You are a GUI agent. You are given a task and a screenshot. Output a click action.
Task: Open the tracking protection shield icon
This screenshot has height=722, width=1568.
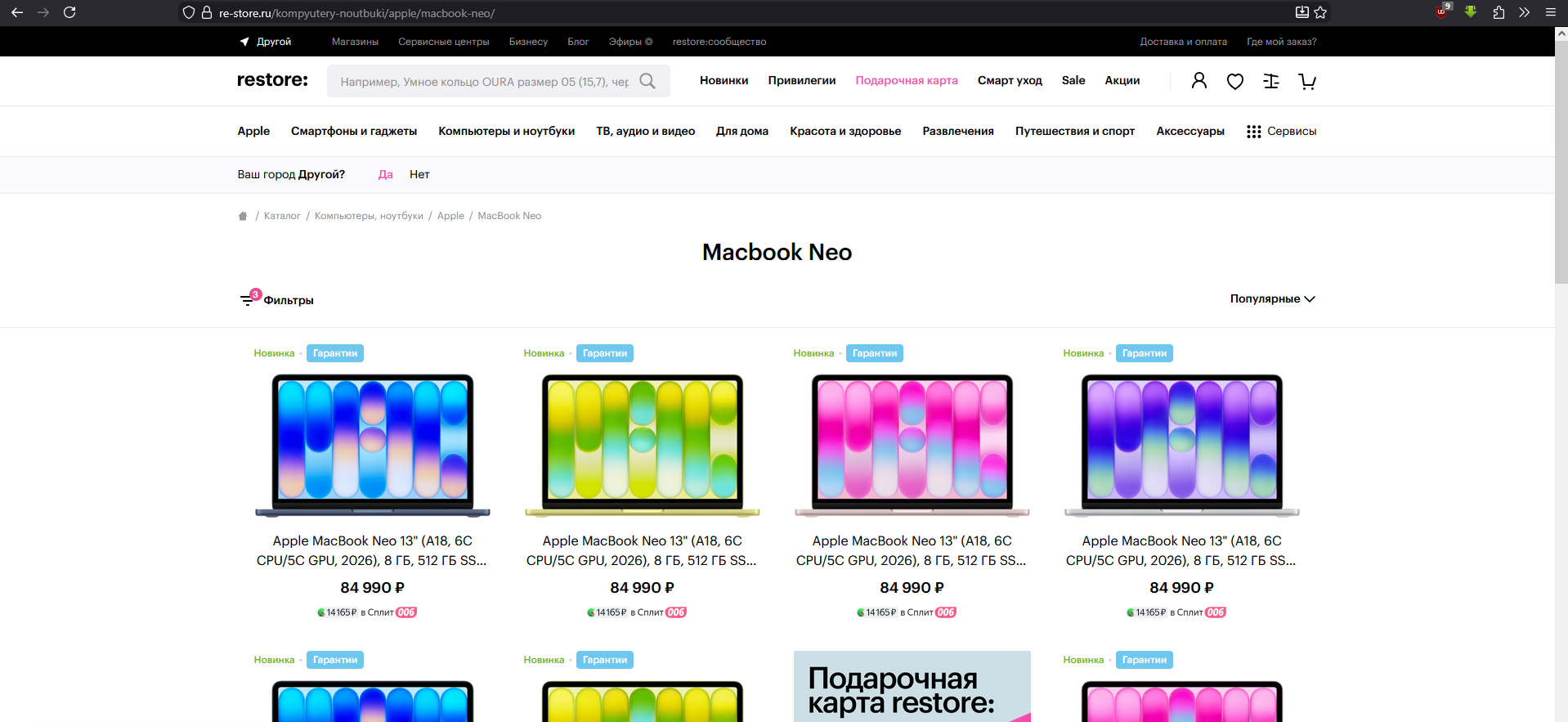click(189, 13)
